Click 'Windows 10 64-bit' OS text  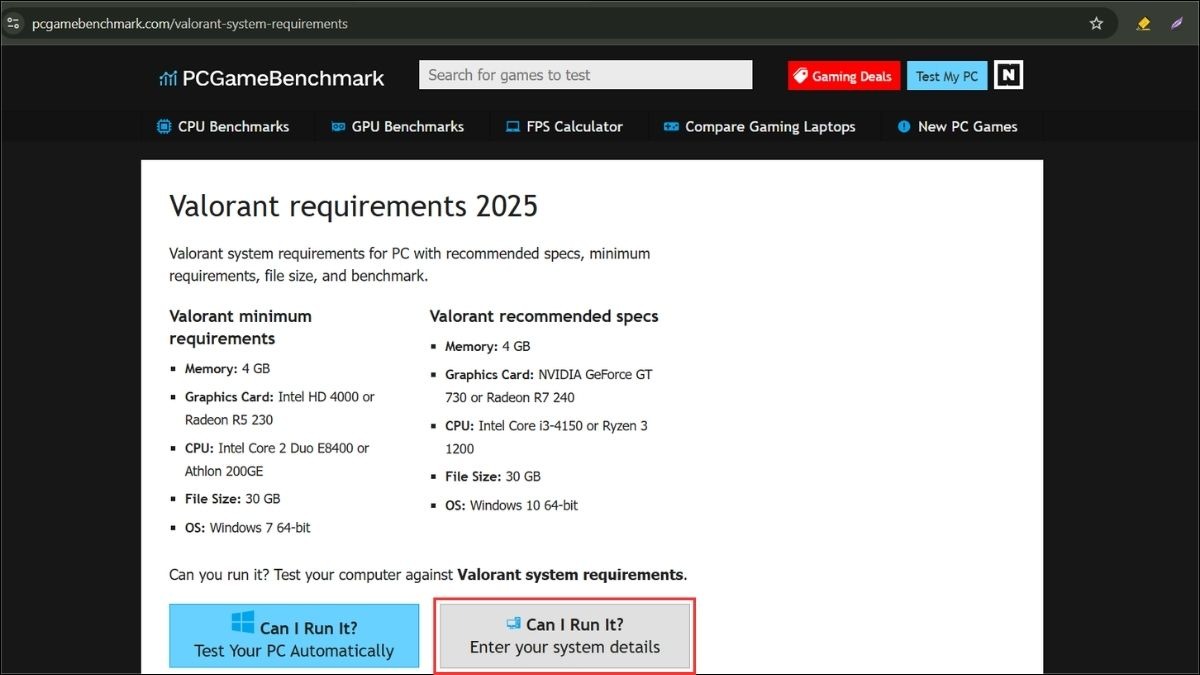pyautogui.click(x=524, y=506)
